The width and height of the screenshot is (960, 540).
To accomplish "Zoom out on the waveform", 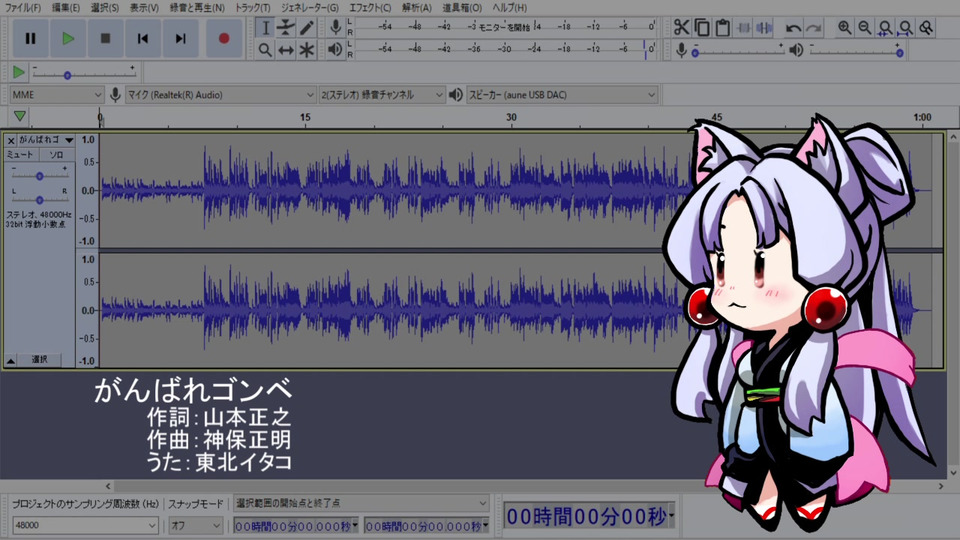I will click(x=864, y=28).
